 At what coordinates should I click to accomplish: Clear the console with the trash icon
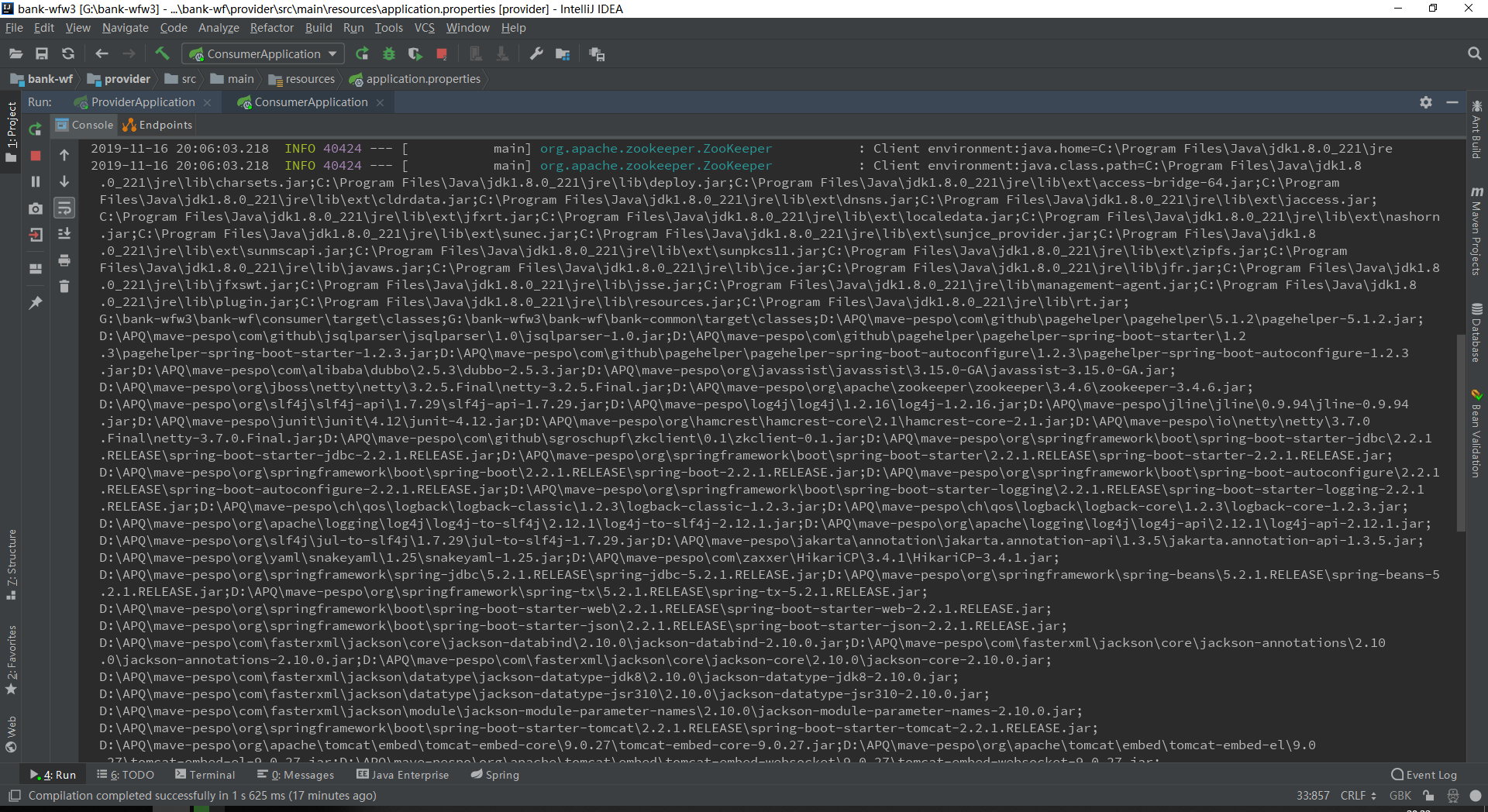point(64,286)
